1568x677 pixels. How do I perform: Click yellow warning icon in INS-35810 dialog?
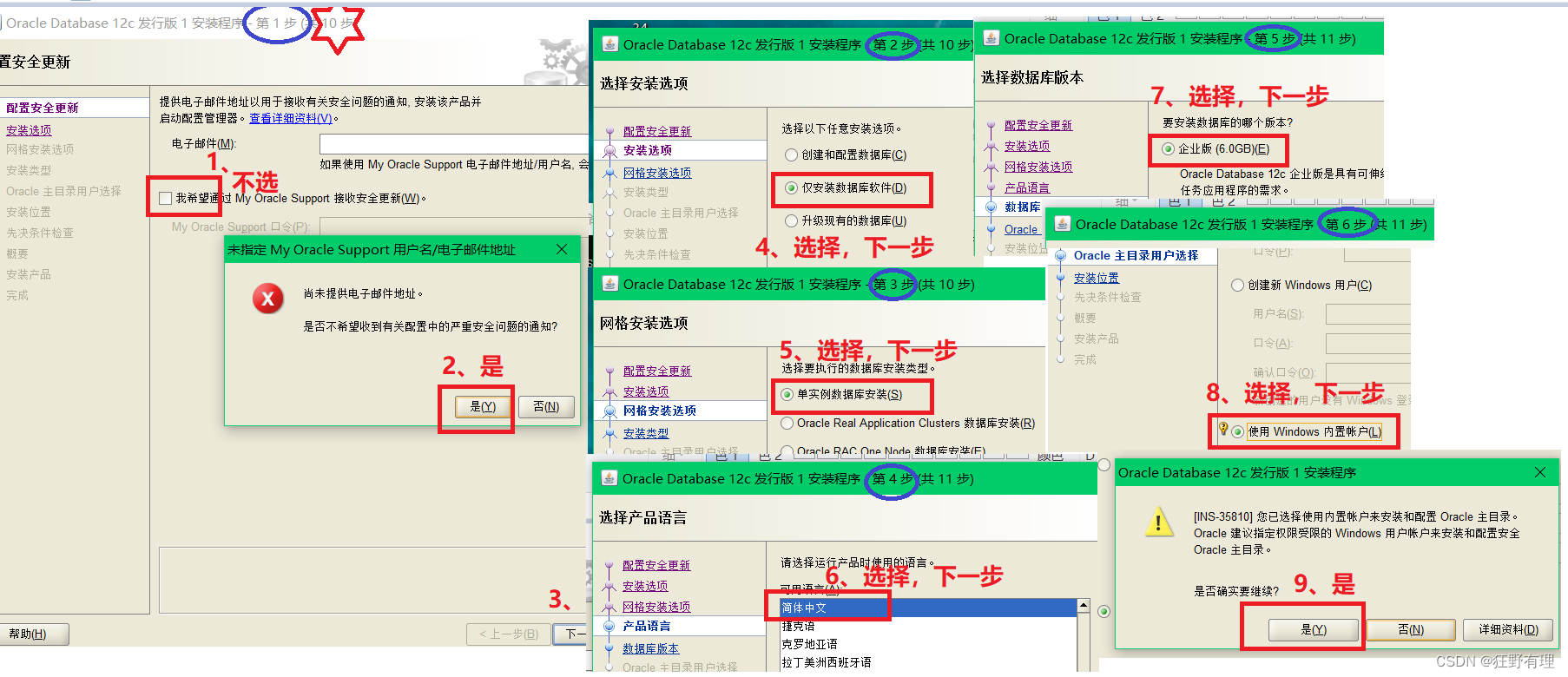pyautogui.click(x=1158, y=522)
